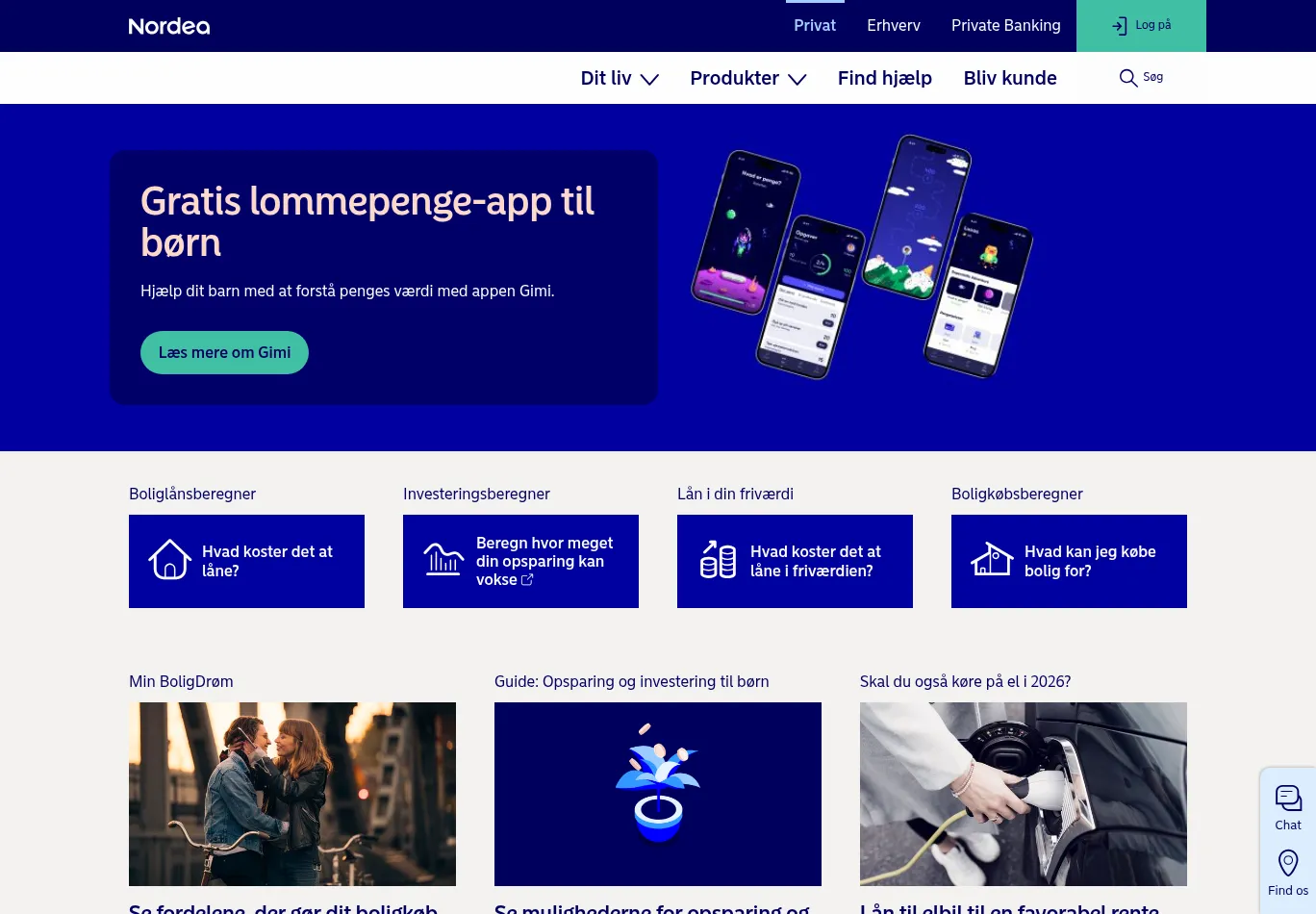This screenshot has height=914, width=1316.
Task: Open the Bliv kunde menu item
Action: pyautogui.click(x=1010, y=78)
